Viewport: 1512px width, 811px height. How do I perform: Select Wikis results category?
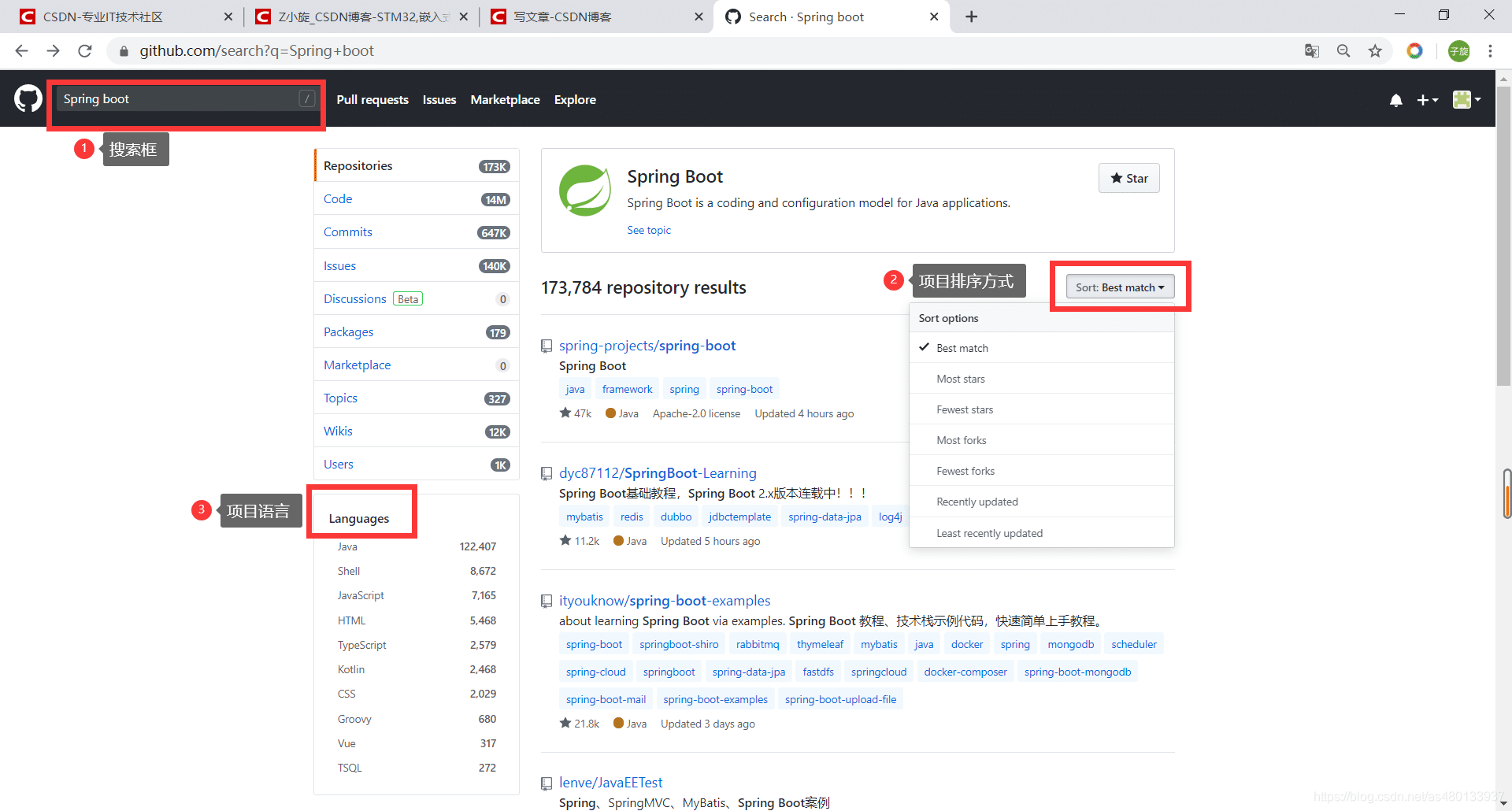tap(417, 431)
